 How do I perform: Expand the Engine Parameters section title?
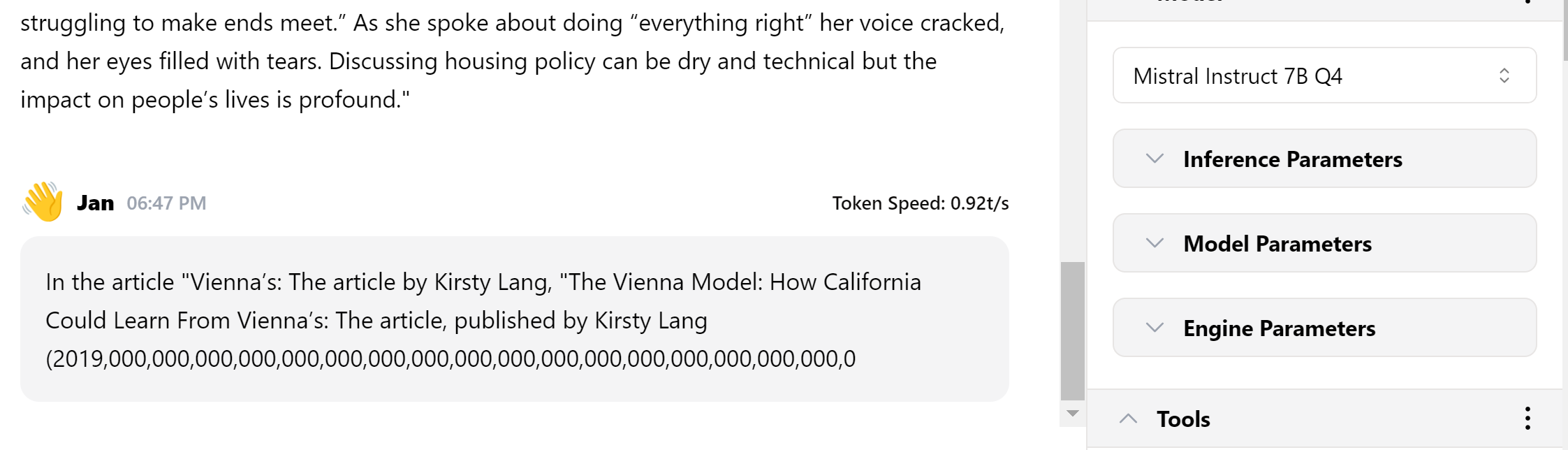(1279, 328)
